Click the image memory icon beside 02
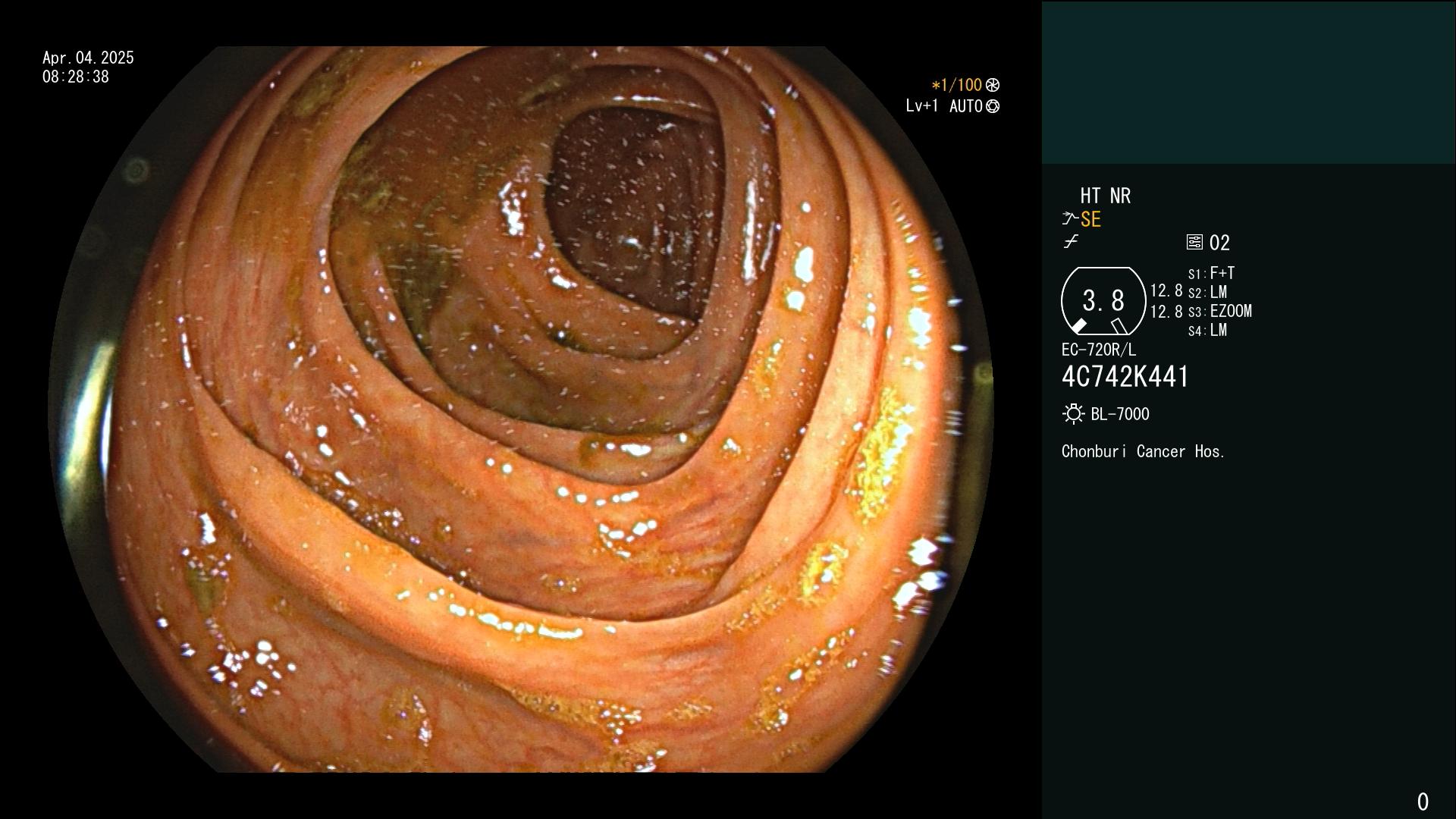The image size is (1456, 819). pos(1194,242)
